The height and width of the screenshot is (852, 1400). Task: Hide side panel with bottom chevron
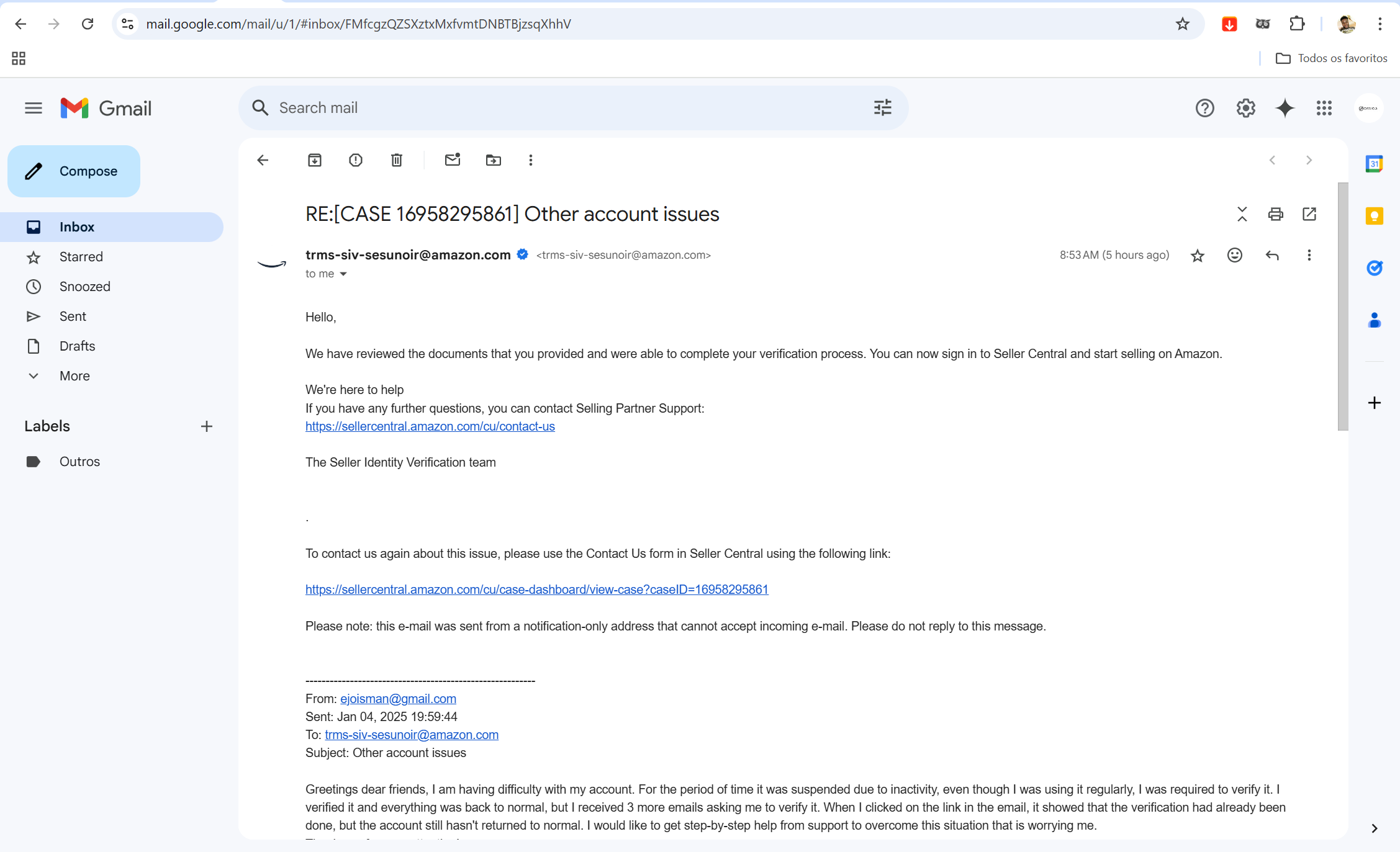[x=1375, y=828]
